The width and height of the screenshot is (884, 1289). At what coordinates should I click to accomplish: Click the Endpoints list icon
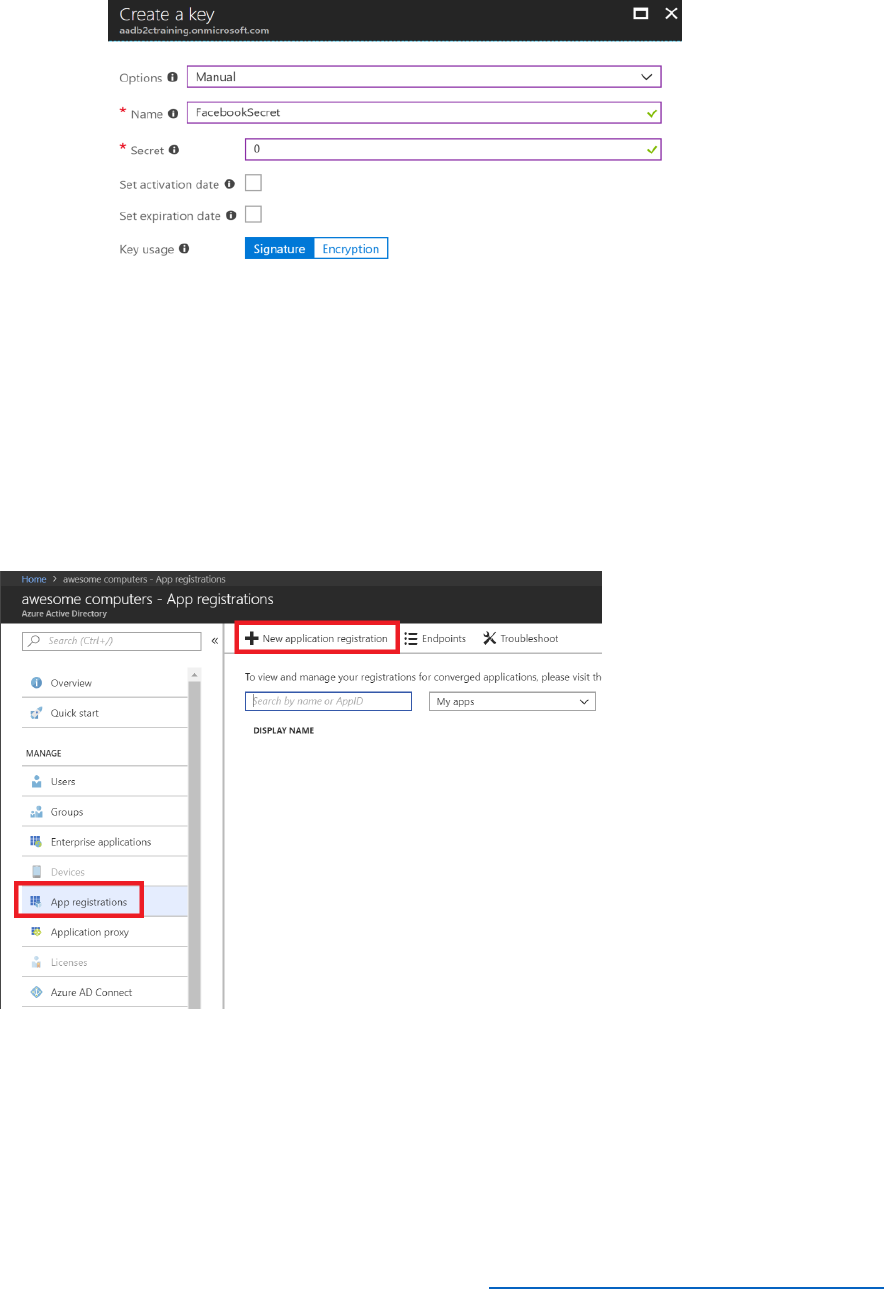[411, 638]
